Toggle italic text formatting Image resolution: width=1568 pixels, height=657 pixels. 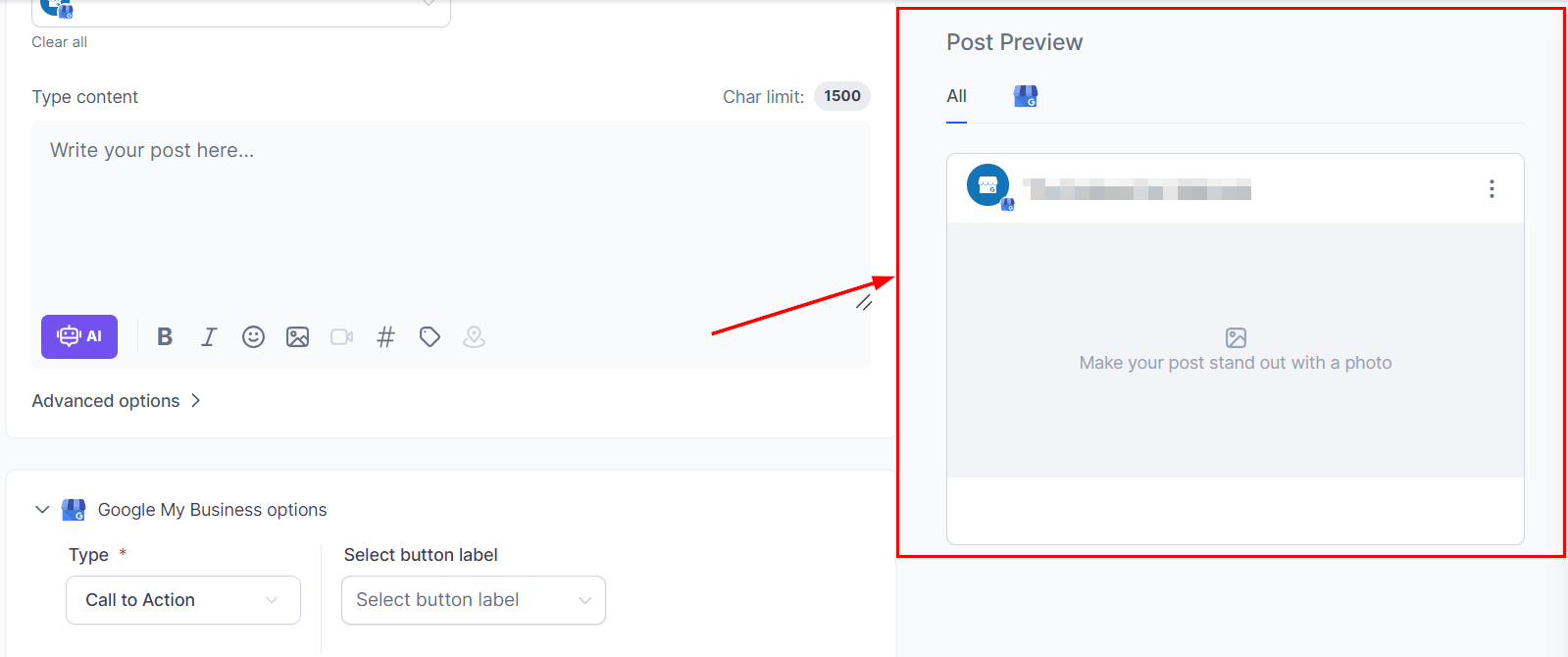coord(209,337)
